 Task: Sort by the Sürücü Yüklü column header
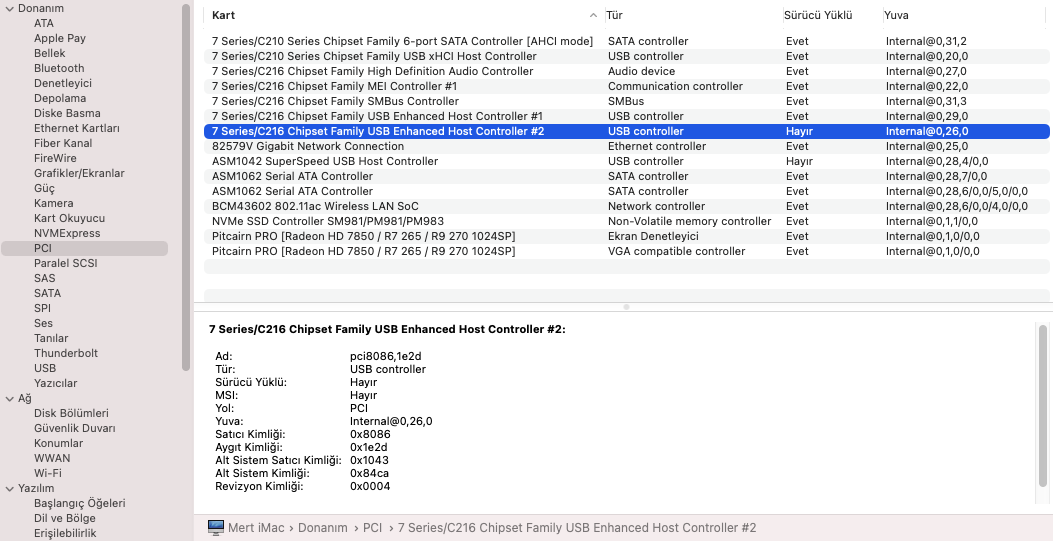coord(817,16)
